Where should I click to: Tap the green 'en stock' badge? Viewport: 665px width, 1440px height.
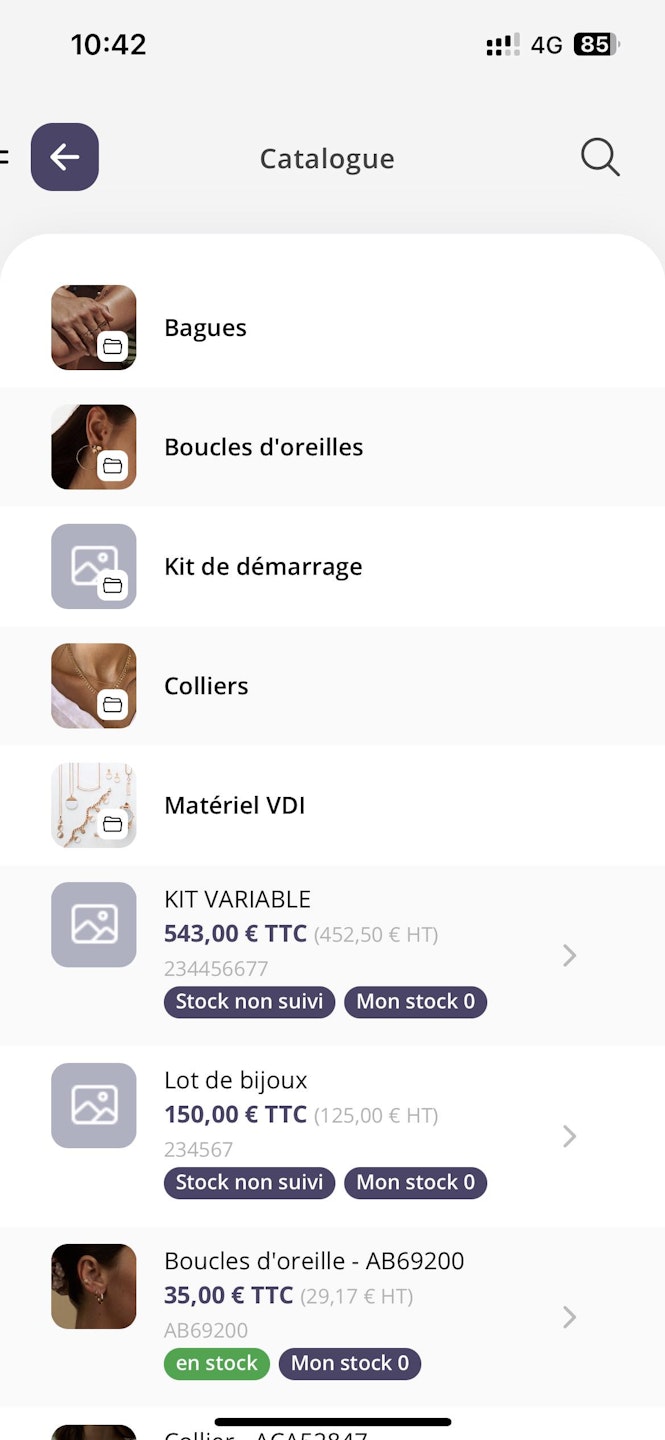point(217,1363)
